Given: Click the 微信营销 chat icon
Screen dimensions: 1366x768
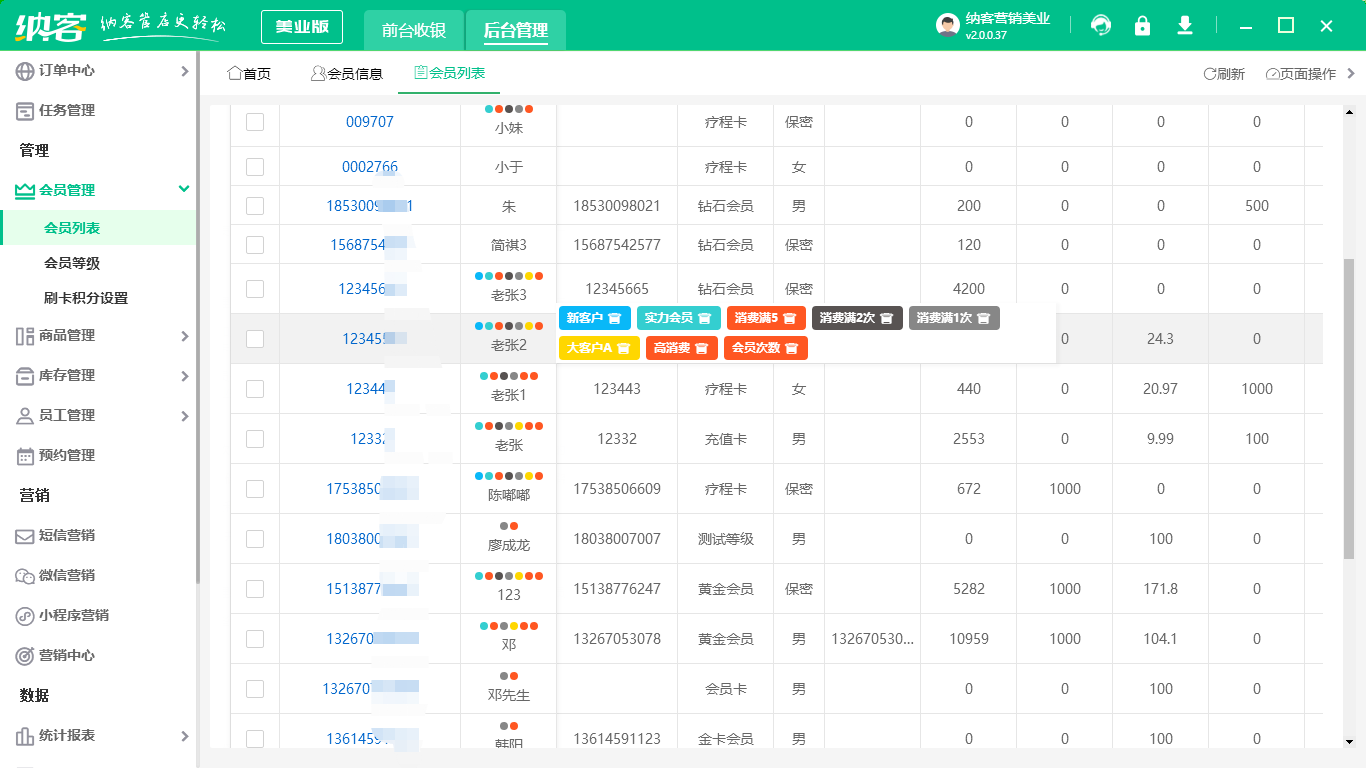Looking at the screenshot, I should click(x=24, y=576).
